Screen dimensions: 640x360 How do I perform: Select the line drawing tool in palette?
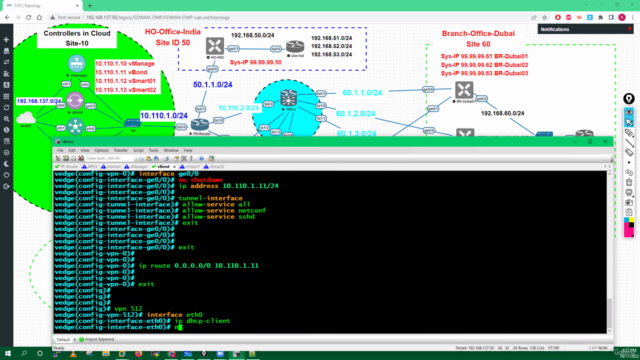(629, 142)
